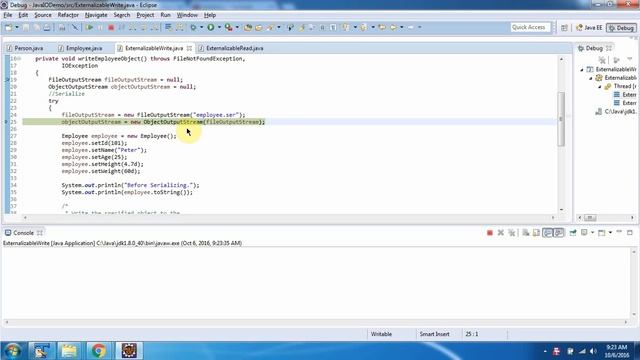Click the Windows Start button
640x360 pixels.
pyautogui.click(x=12, y=351)
